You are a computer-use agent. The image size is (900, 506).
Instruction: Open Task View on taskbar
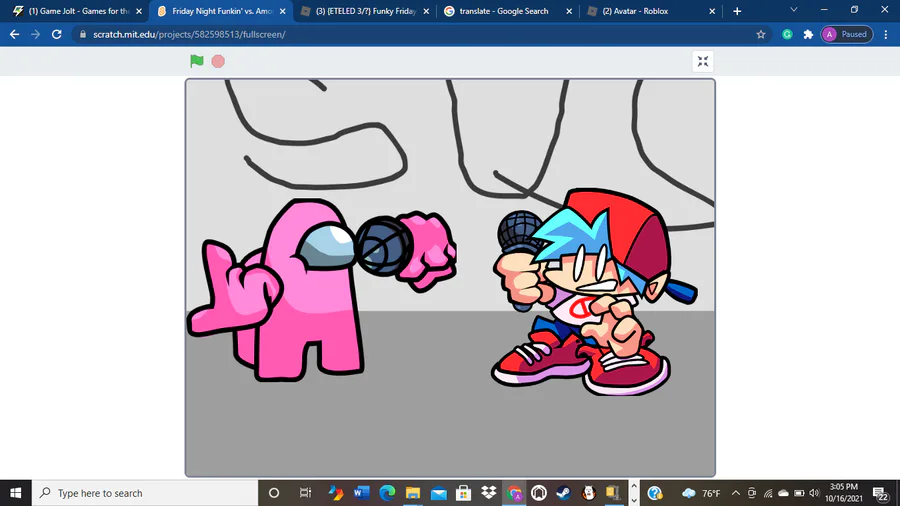coord(305,493)
